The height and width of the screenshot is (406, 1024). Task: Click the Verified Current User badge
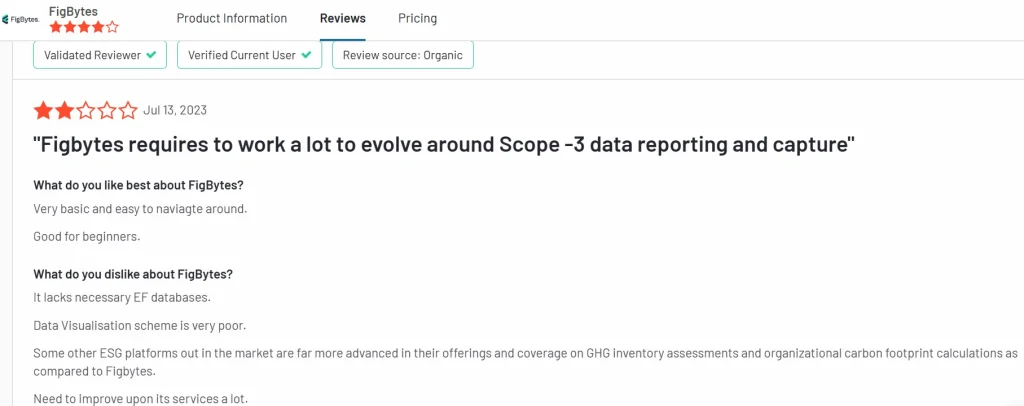coord(249,55)
